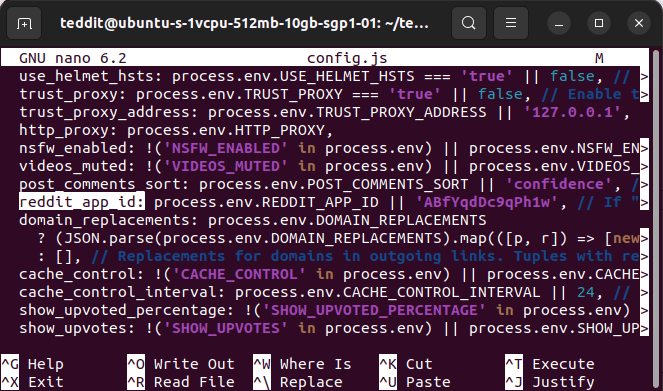Image resolution: width=663 pixels, height=391 pixels.
Task: Open a new terminal tab
Action: coord(24,23)
